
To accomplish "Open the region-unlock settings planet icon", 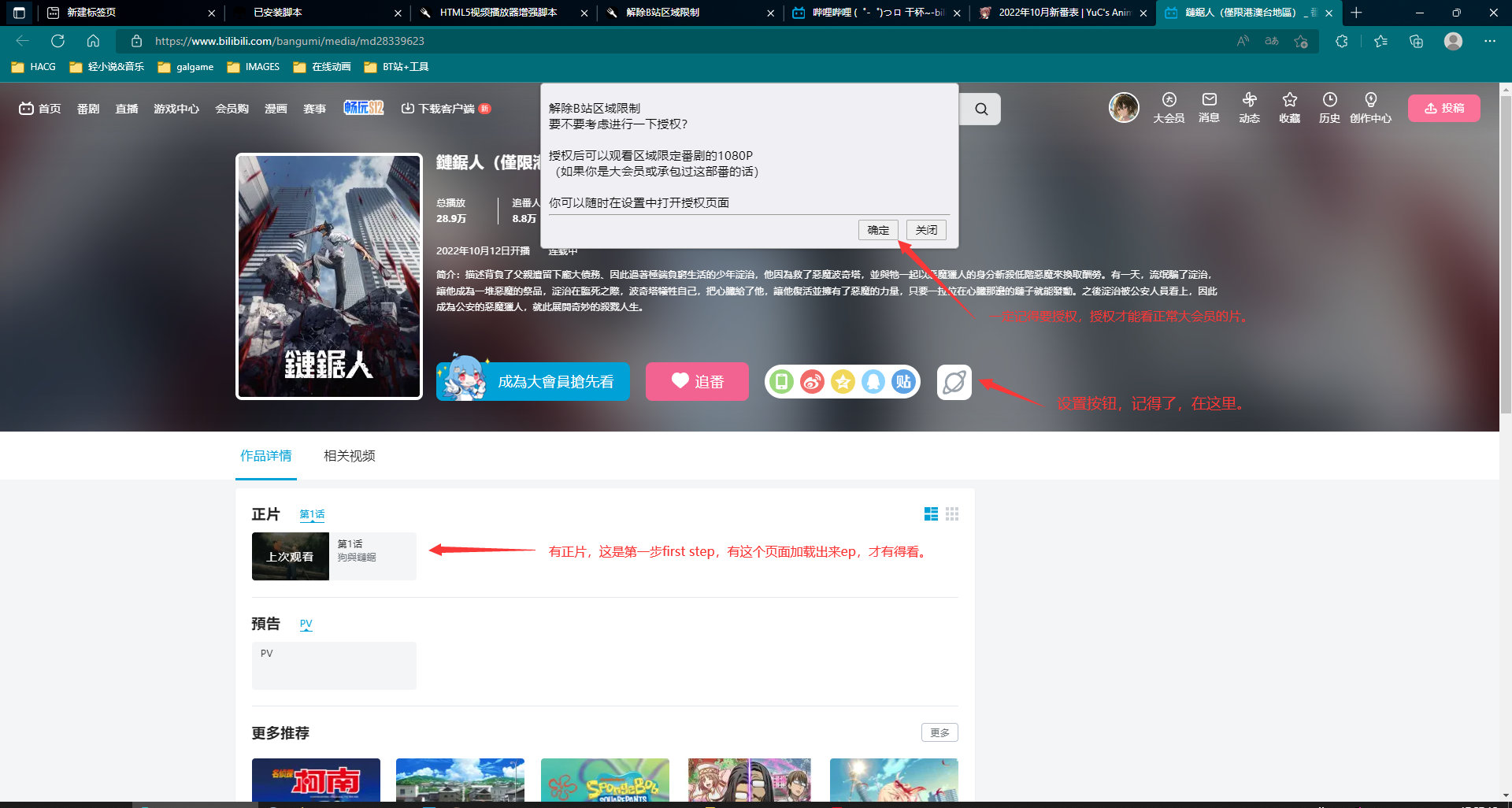I will (954, 383).
